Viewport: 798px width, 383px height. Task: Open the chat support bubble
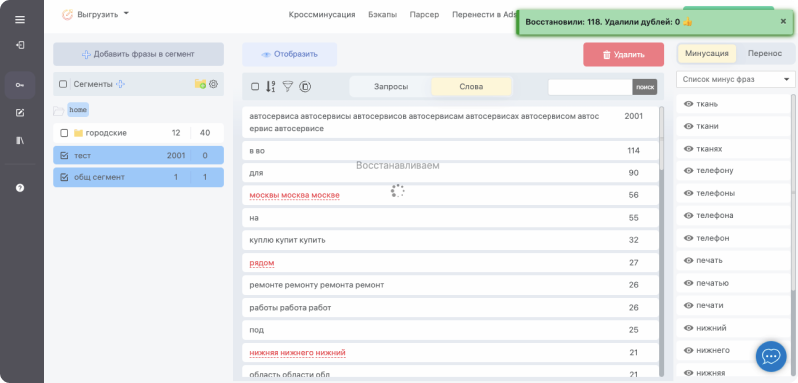[771, 356]
